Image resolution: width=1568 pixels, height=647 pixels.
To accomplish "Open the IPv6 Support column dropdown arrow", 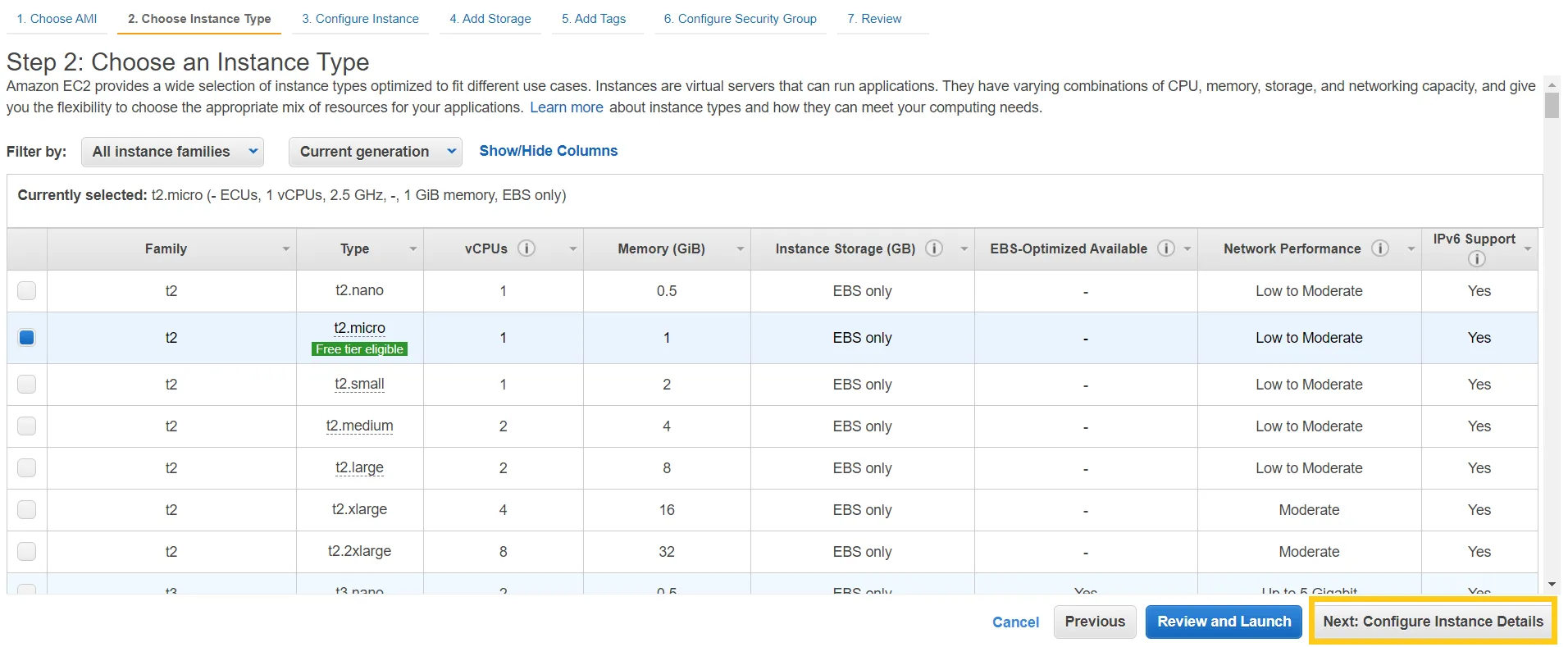I will click(1527, 249).
